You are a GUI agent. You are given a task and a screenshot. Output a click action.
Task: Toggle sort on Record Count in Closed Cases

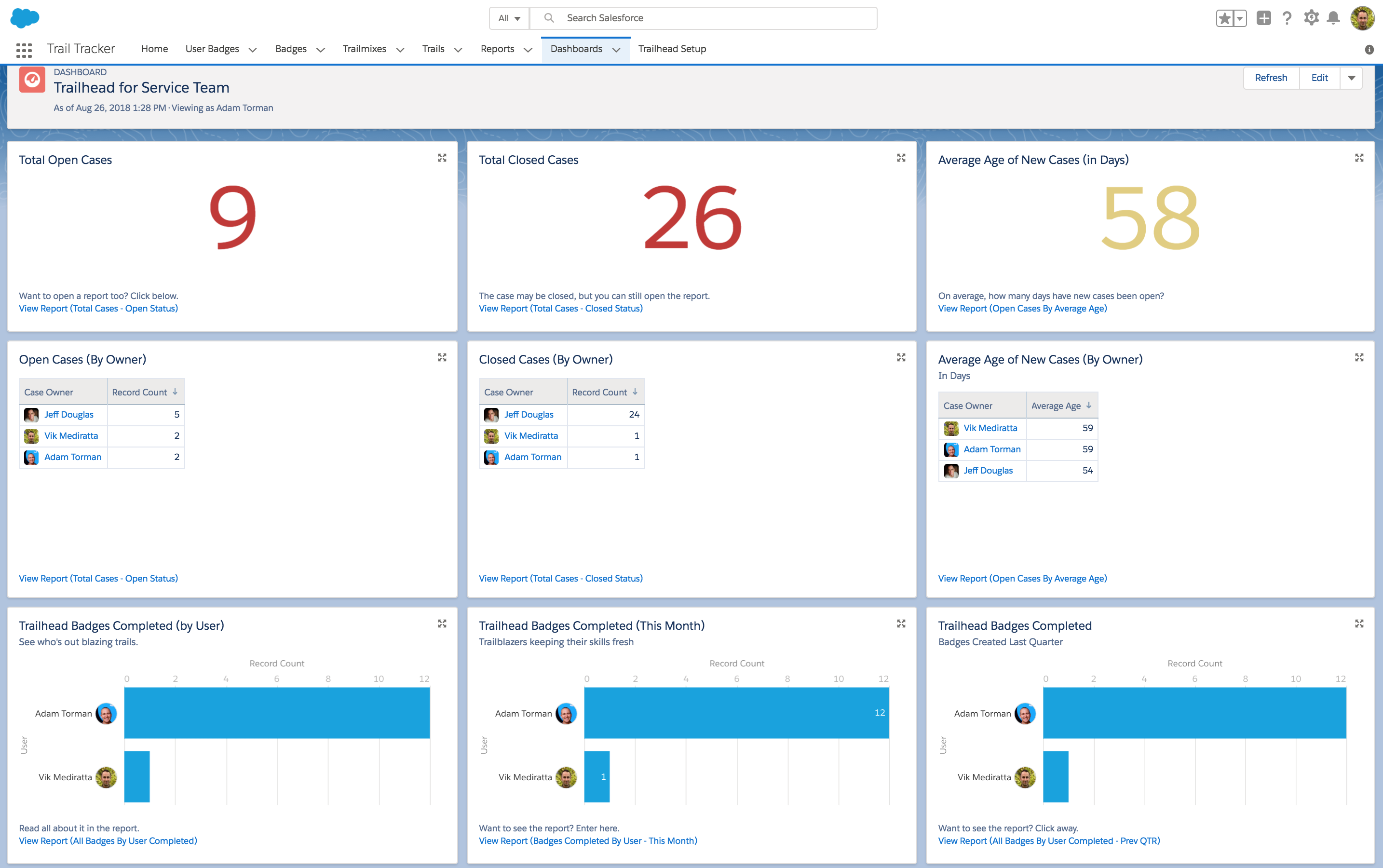click(605, 392)
